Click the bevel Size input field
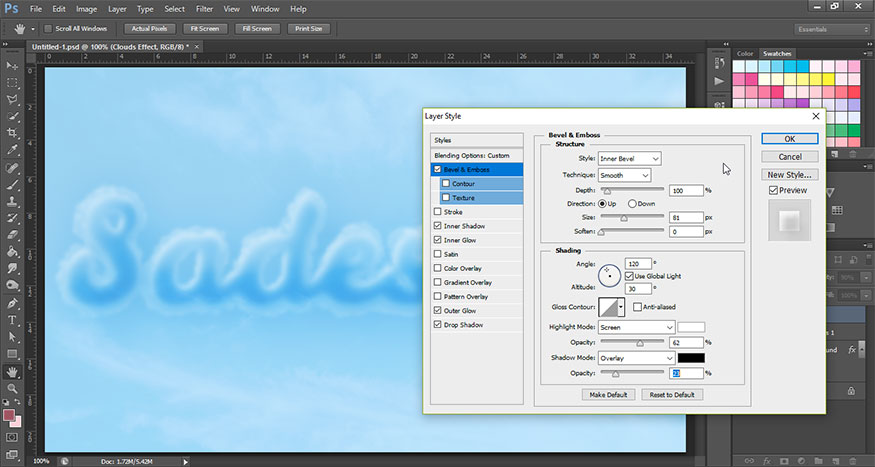 (685, 217)
